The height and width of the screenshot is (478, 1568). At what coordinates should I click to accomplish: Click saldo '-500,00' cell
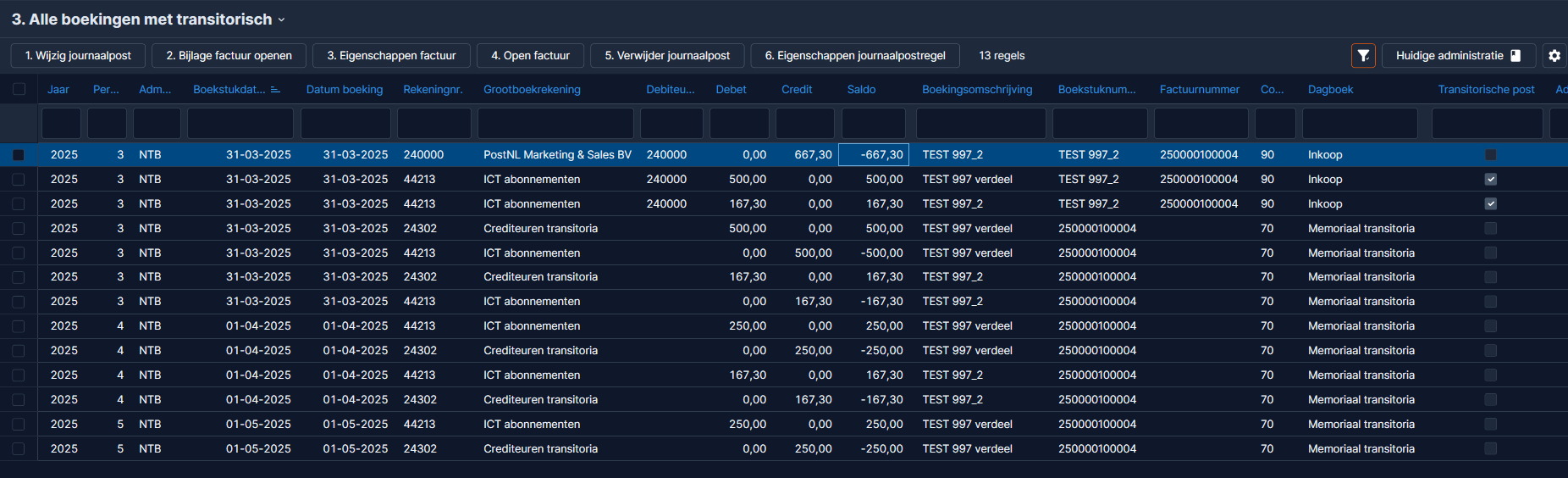point(881,253)
